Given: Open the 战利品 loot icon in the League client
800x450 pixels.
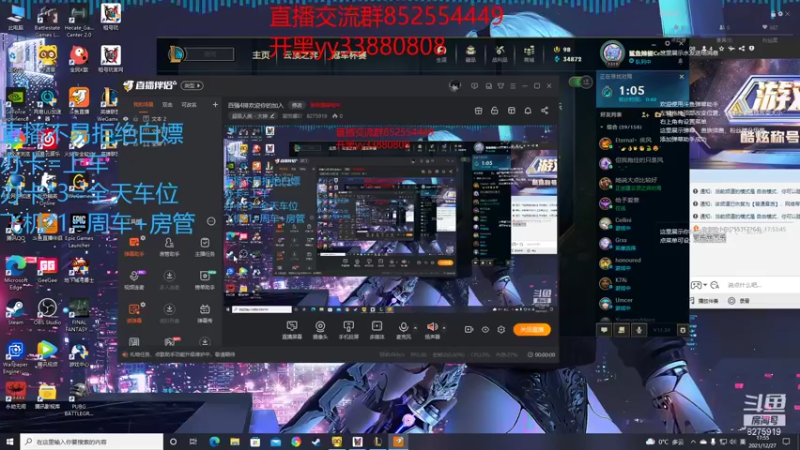Looking at the screenshot, I should click(x=499, y=53).
